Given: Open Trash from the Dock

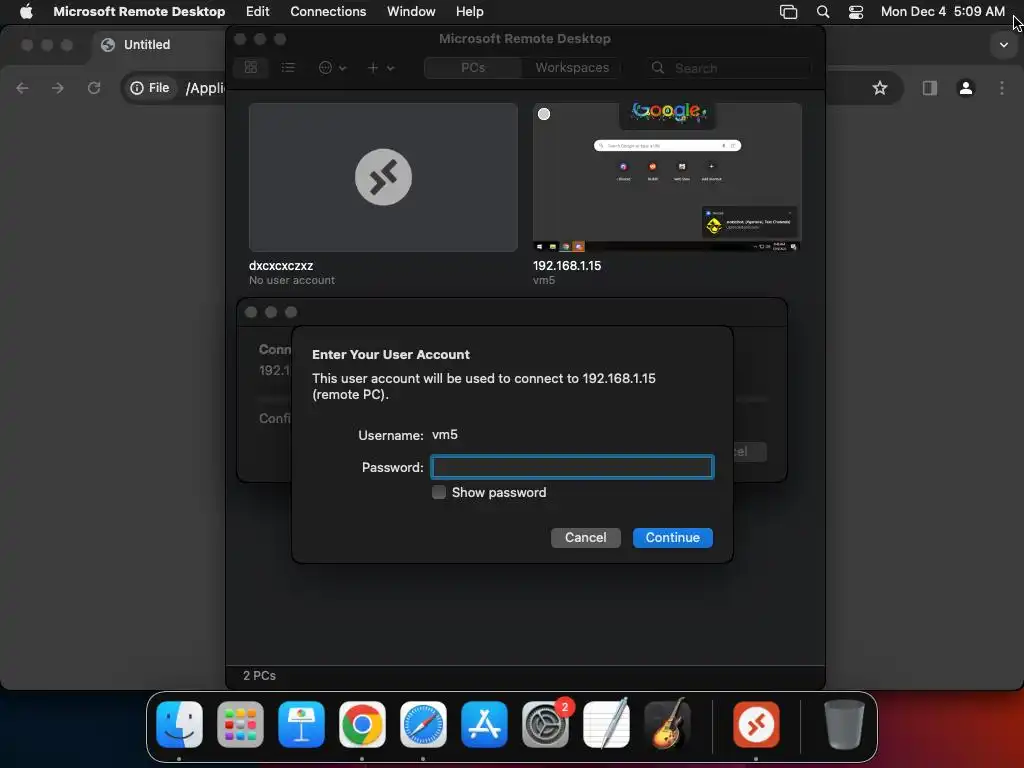Looking at the screenshot, I should coord(844,724).
